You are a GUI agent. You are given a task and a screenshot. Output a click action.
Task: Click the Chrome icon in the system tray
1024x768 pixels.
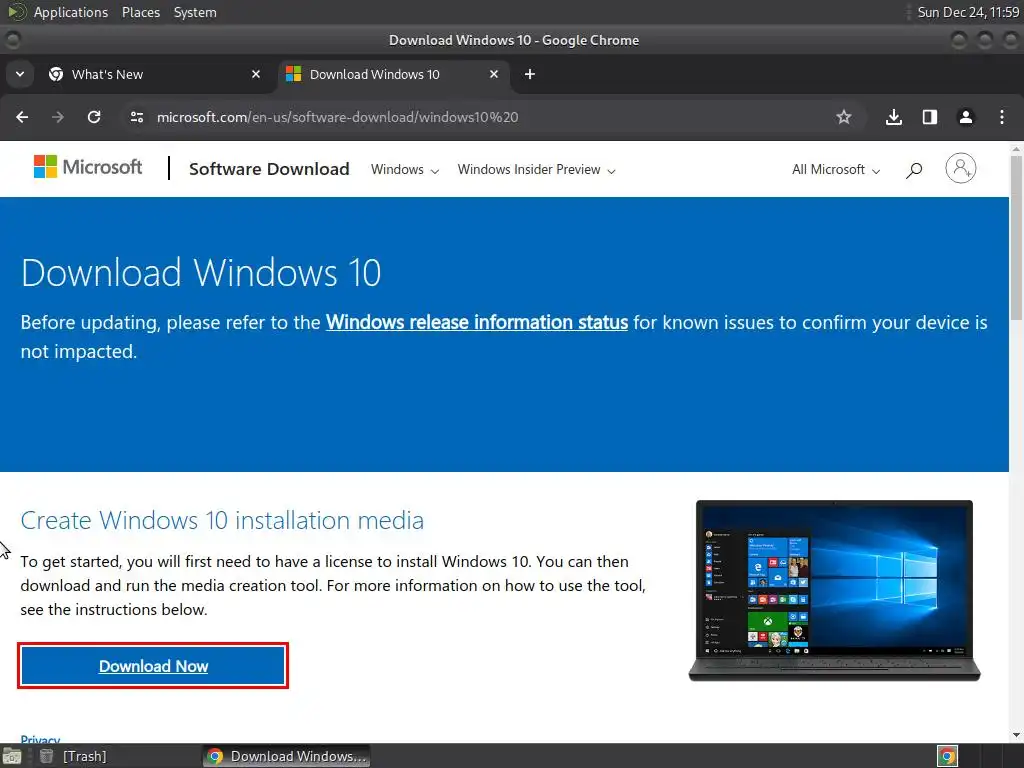[947, 756]
